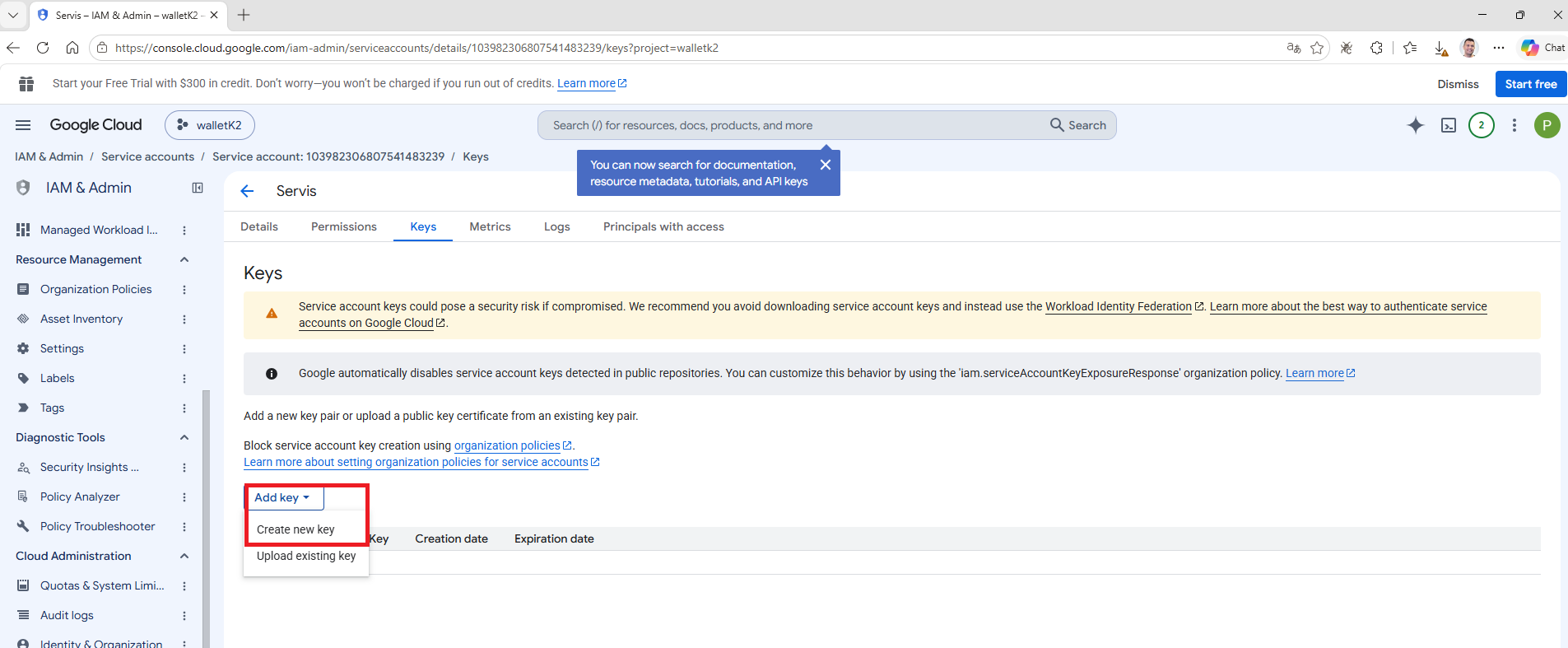Viewport: 1568px width, 648px height.
Task: Open the main navigation hamburger menu
Action: [x=23, y=125]
